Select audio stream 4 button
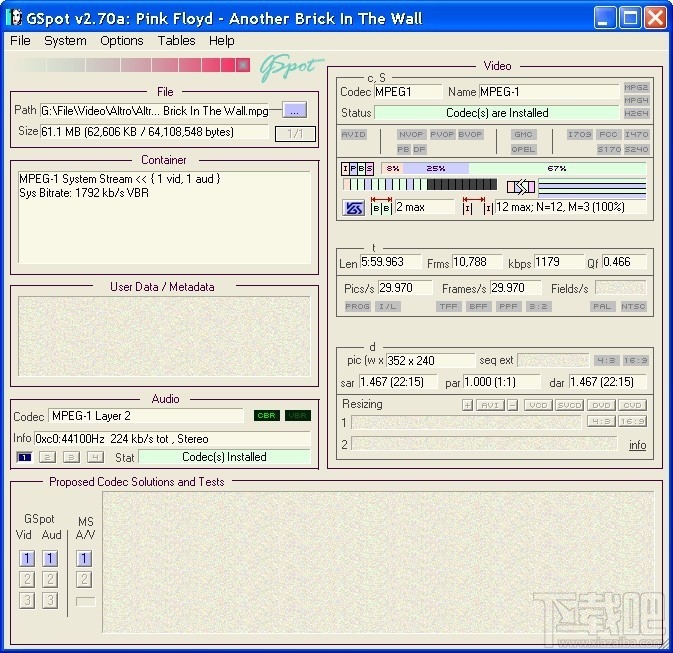This screenshot has height=653, width=673. click(x=95, y=457)
